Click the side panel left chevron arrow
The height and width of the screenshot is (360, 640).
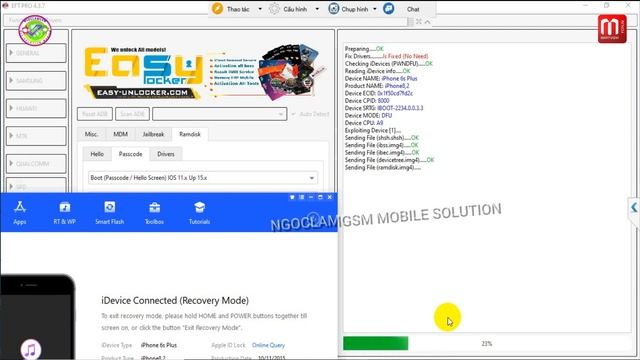click(634, 207)
